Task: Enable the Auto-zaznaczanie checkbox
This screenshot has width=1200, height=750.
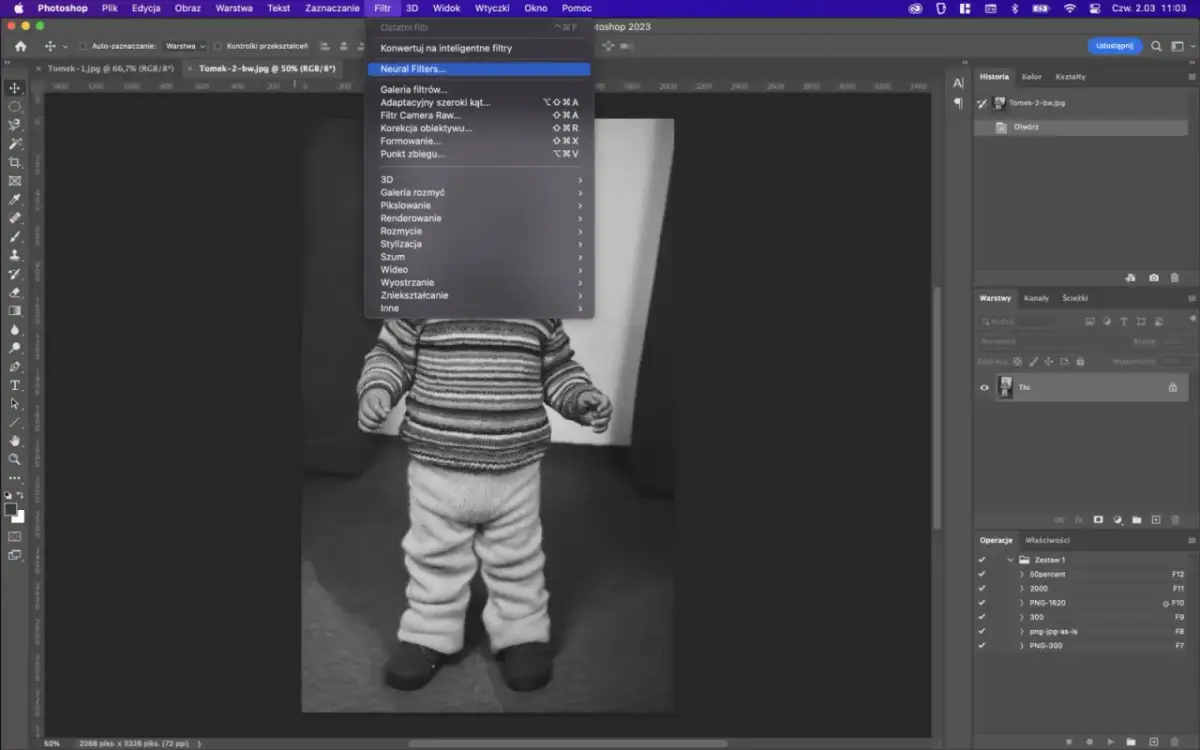Action: point(83,46)
